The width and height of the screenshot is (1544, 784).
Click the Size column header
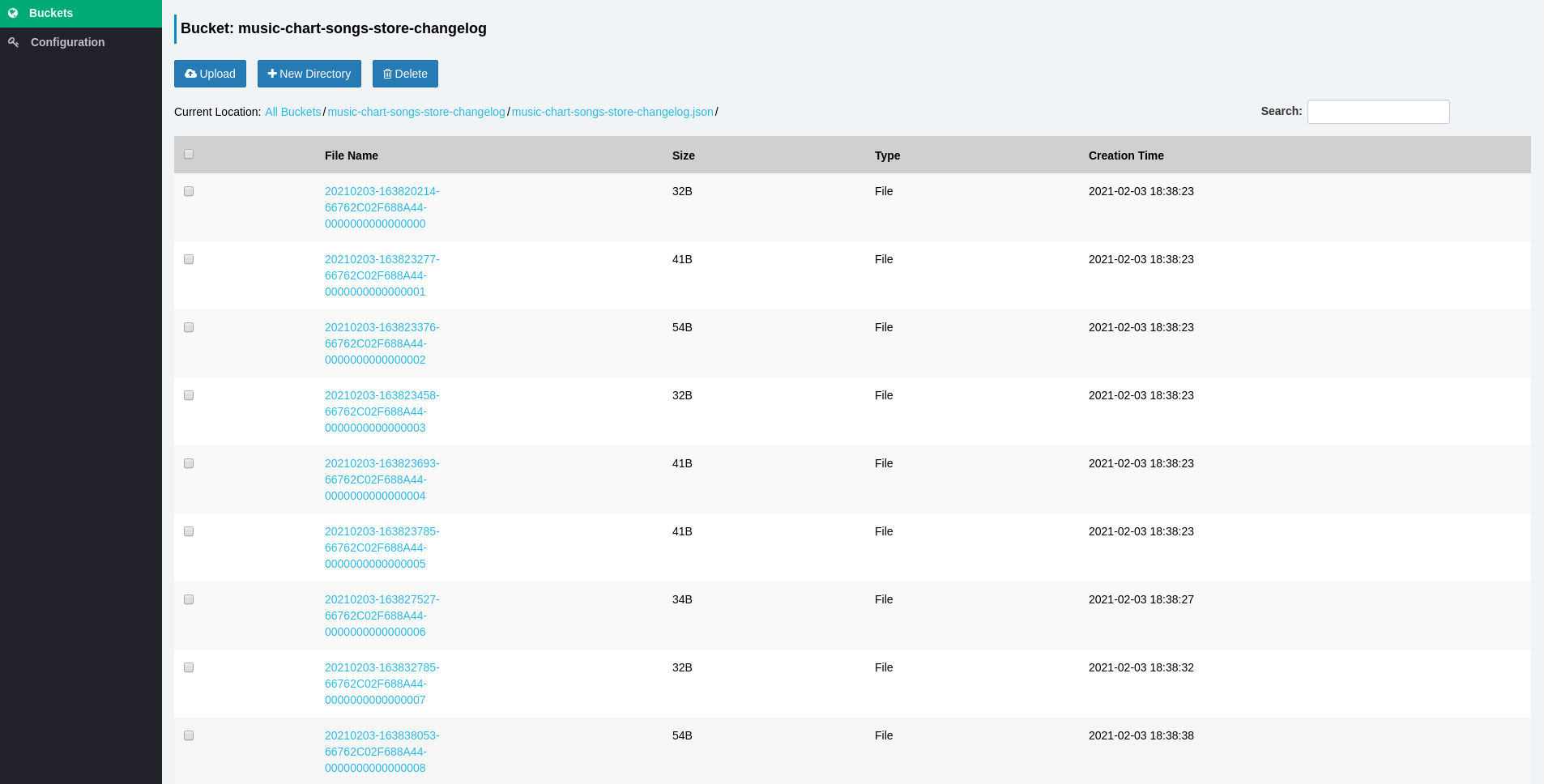tap(684, 156)
